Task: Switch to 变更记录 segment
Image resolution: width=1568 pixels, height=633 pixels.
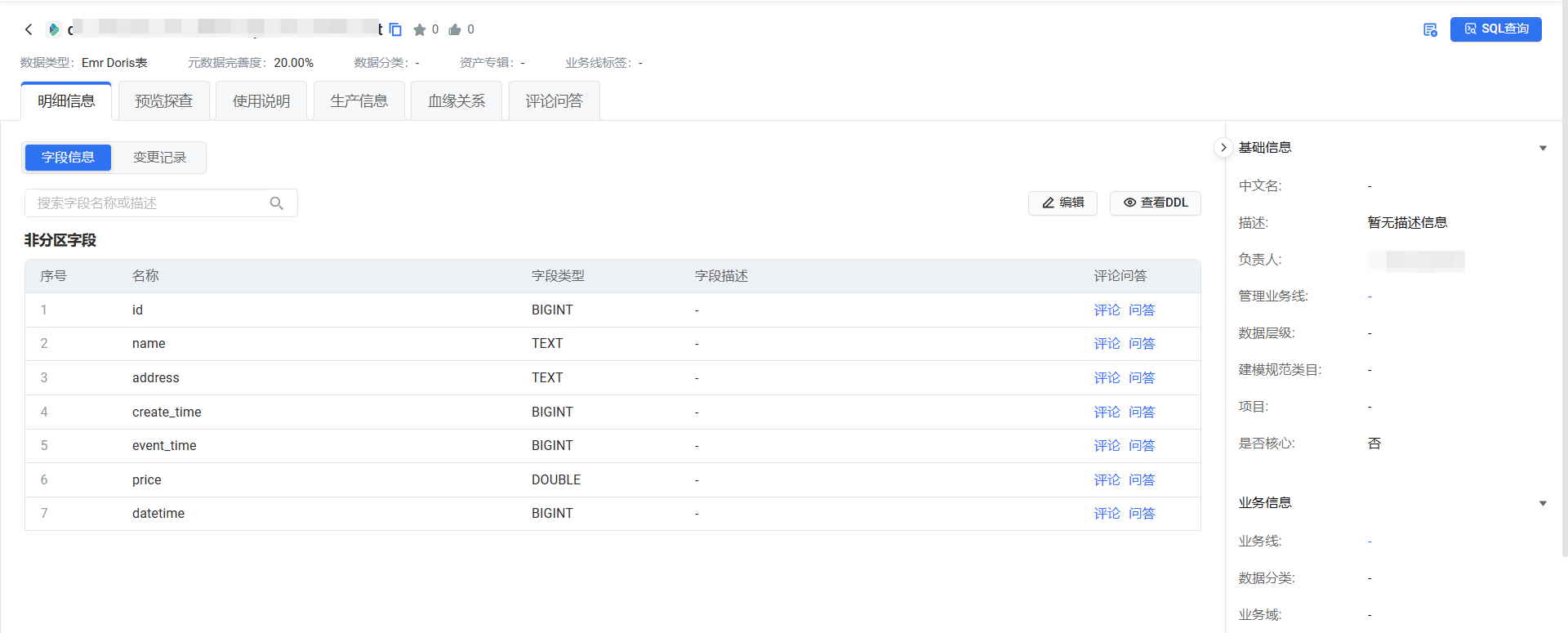Action: pos(159,158)
